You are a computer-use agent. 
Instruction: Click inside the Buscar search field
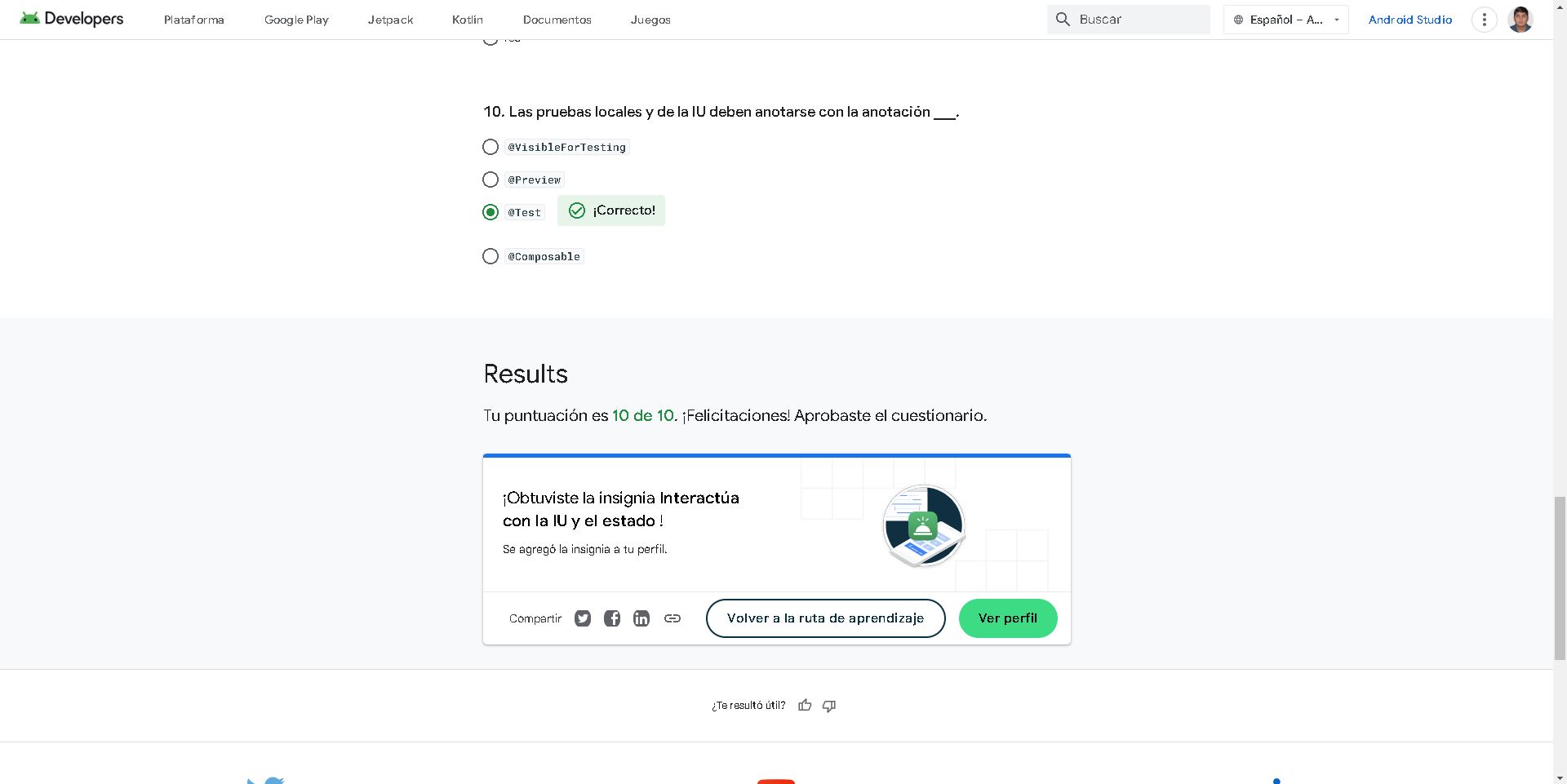pyautogui.click(x=1134, y=19)
